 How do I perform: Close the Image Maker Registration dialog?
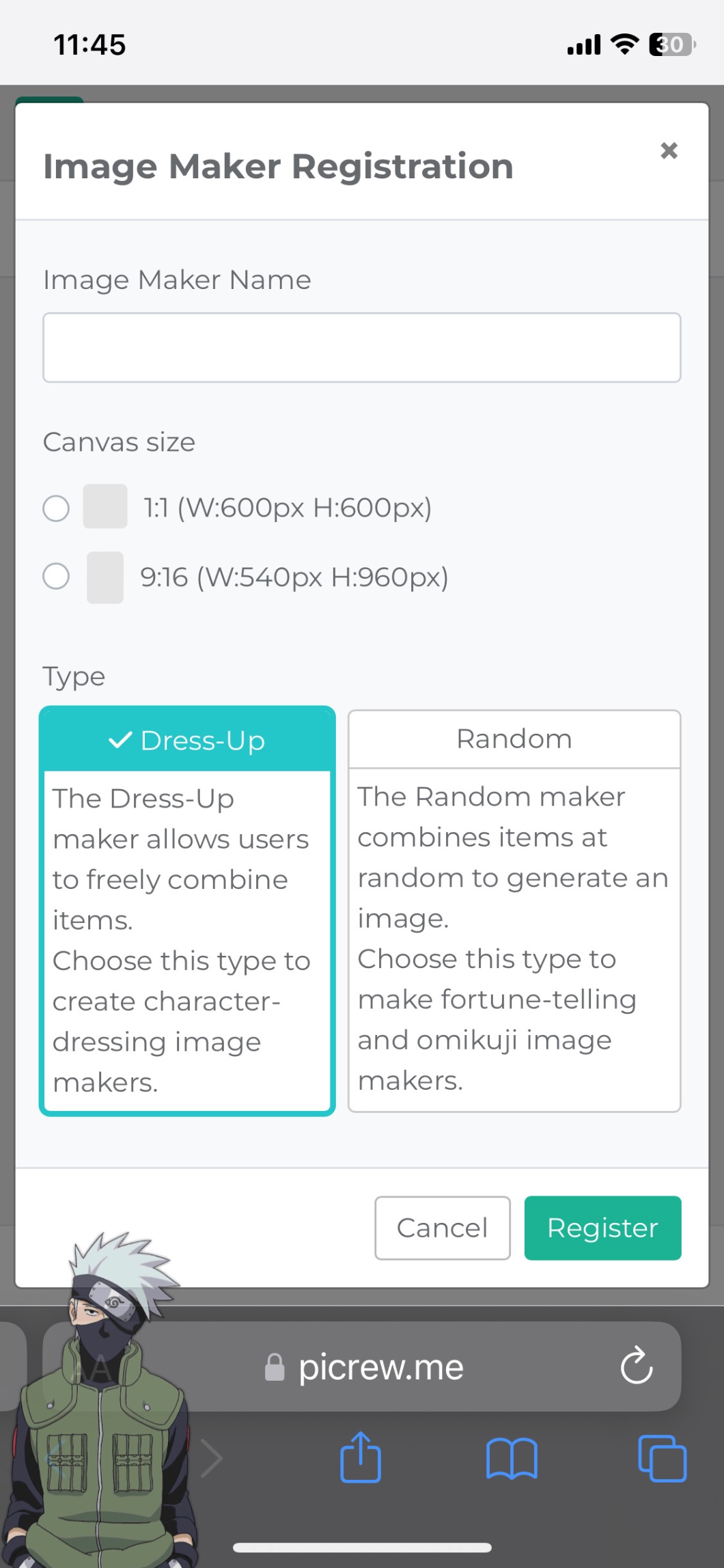click(x=669, y=150)
